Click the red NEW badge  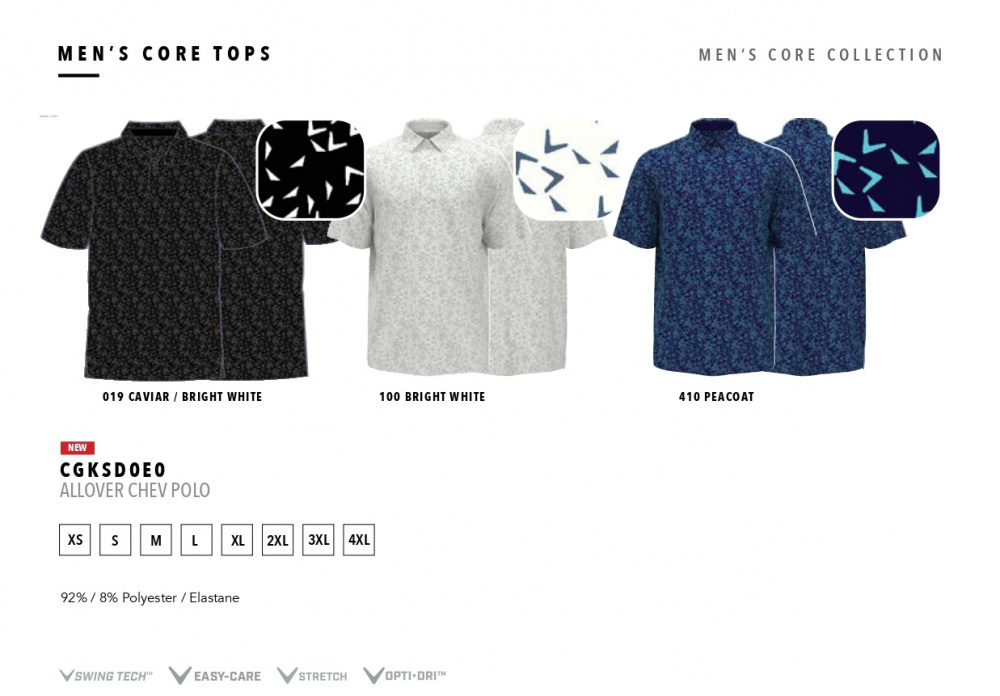point(77,448)
